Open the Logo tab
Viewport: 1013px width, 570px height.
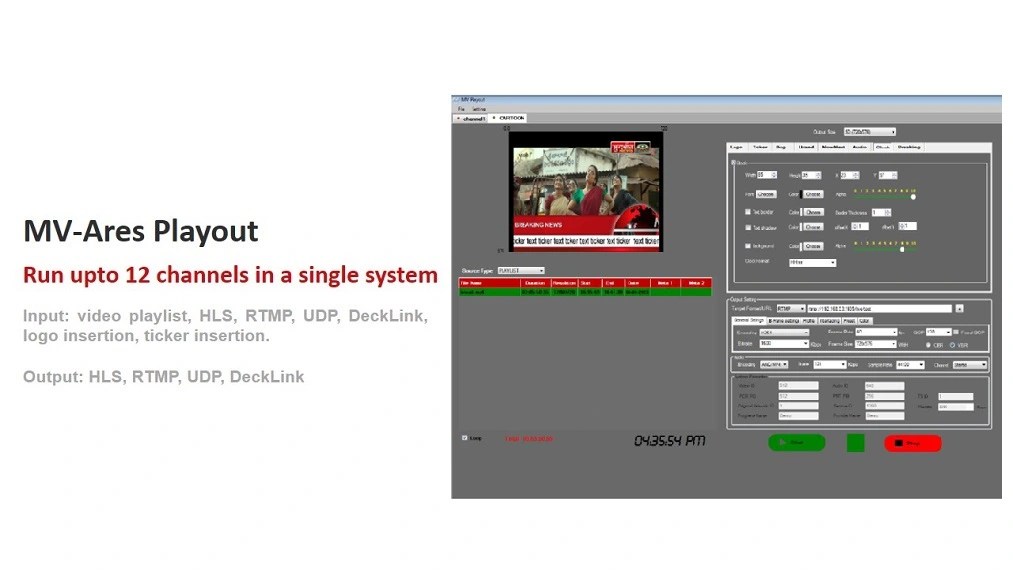click(736, 147)
